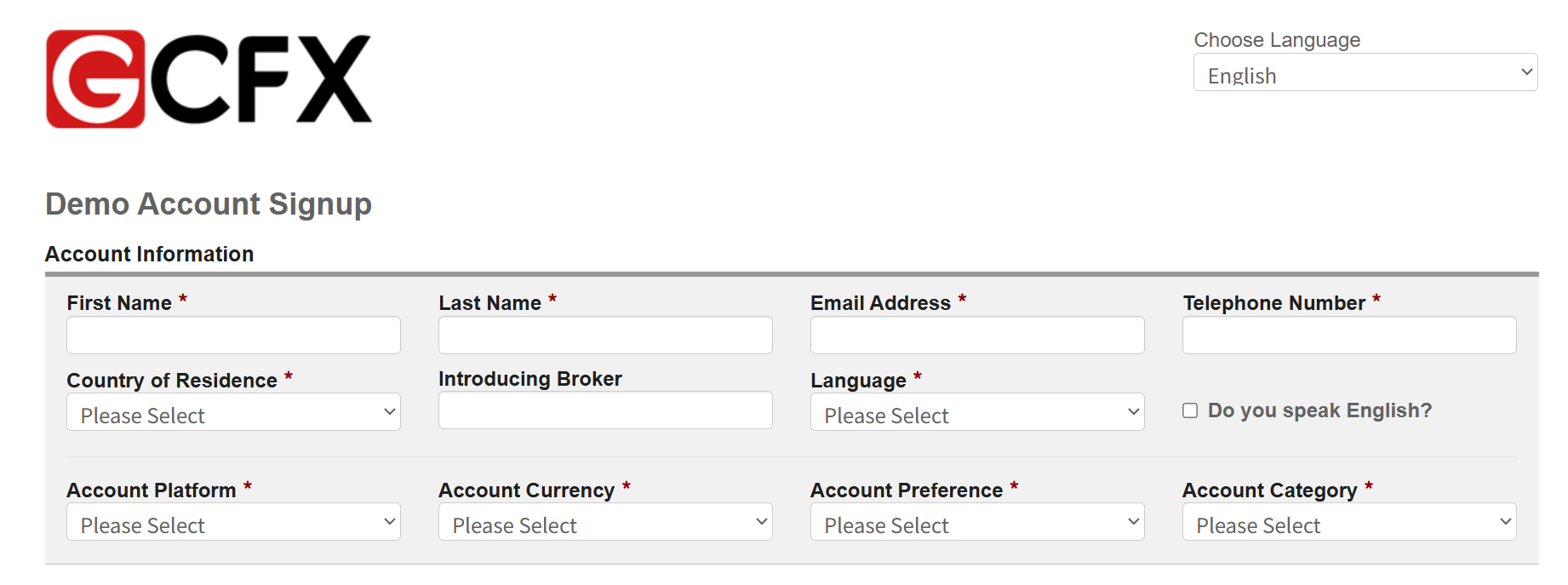Viewport: 1568px width, 585px height.
Task: Open the Choose Language dropdown
Action: (1365, 72)
